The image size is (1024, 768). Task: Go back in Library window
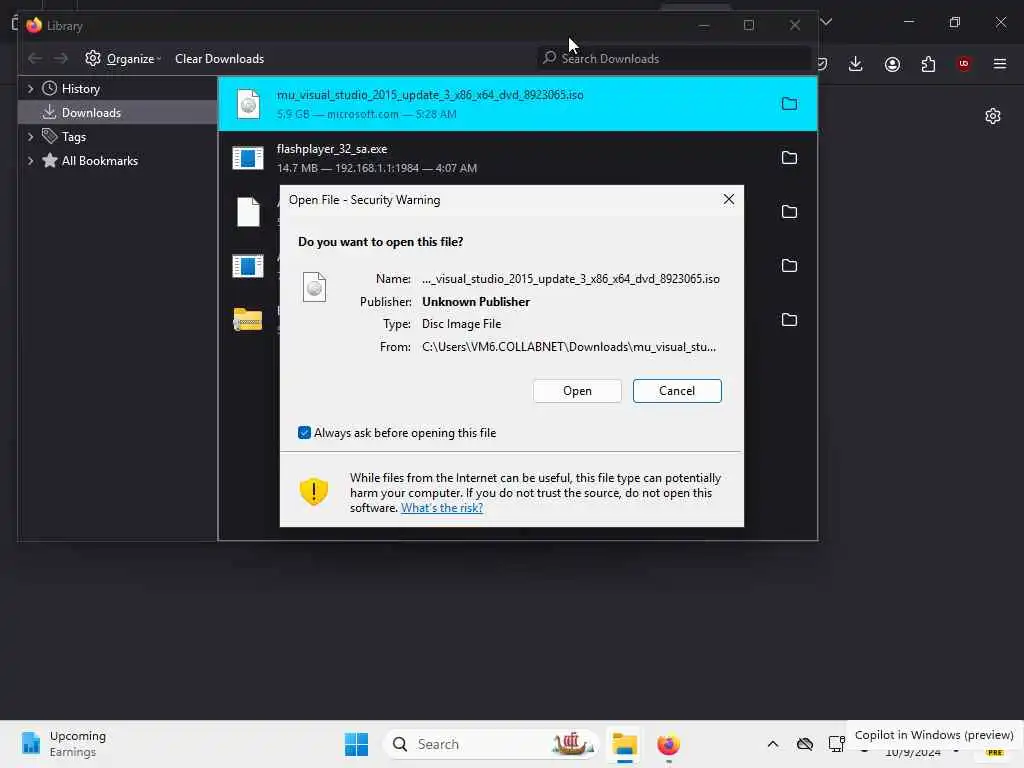point(35,58)
